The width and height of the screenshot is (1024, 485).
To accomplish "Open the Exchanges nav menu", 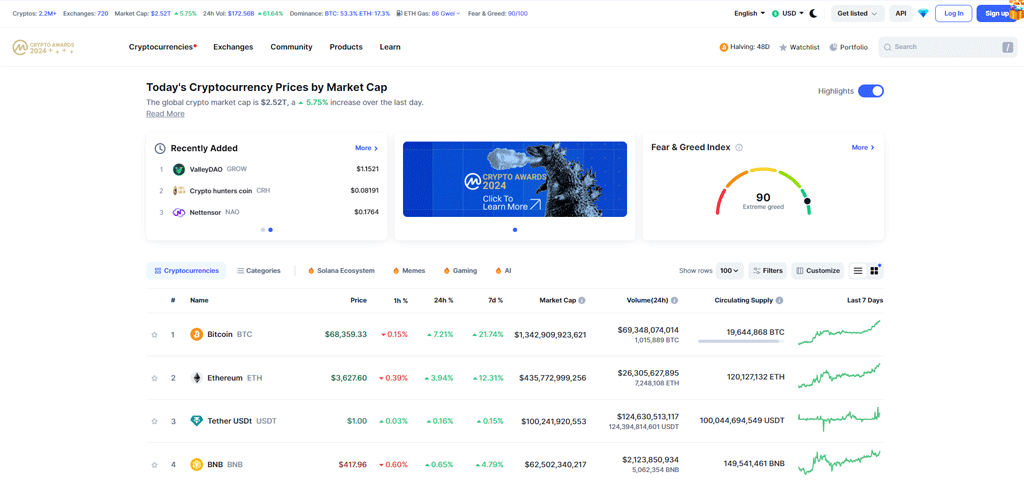I will point(233,47).
